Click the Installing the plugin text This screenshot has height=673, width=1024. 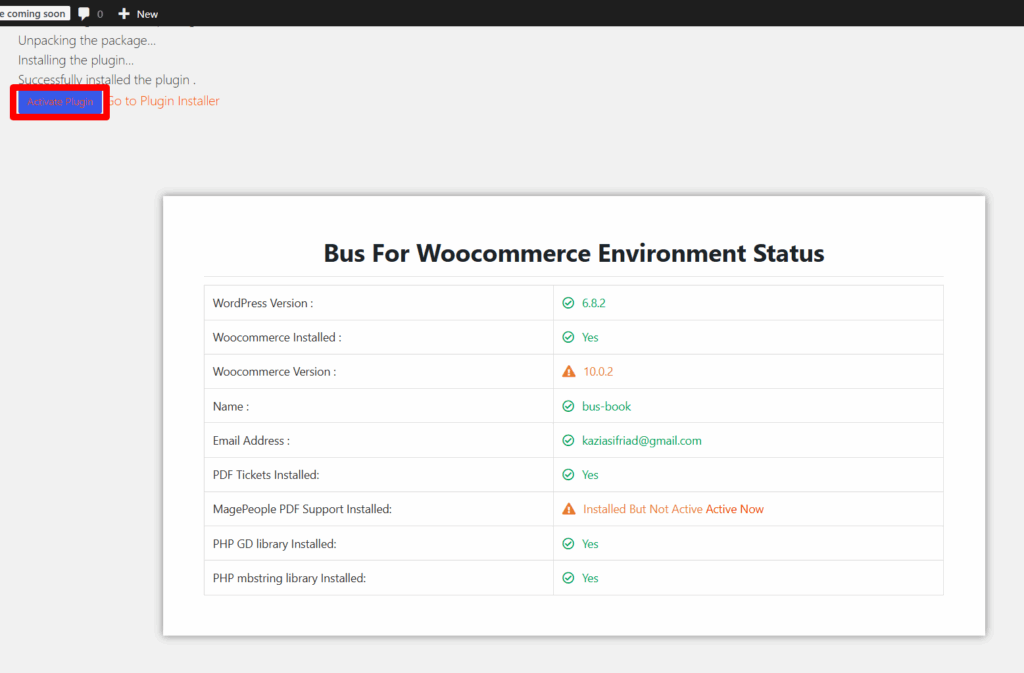pos(76,60)
